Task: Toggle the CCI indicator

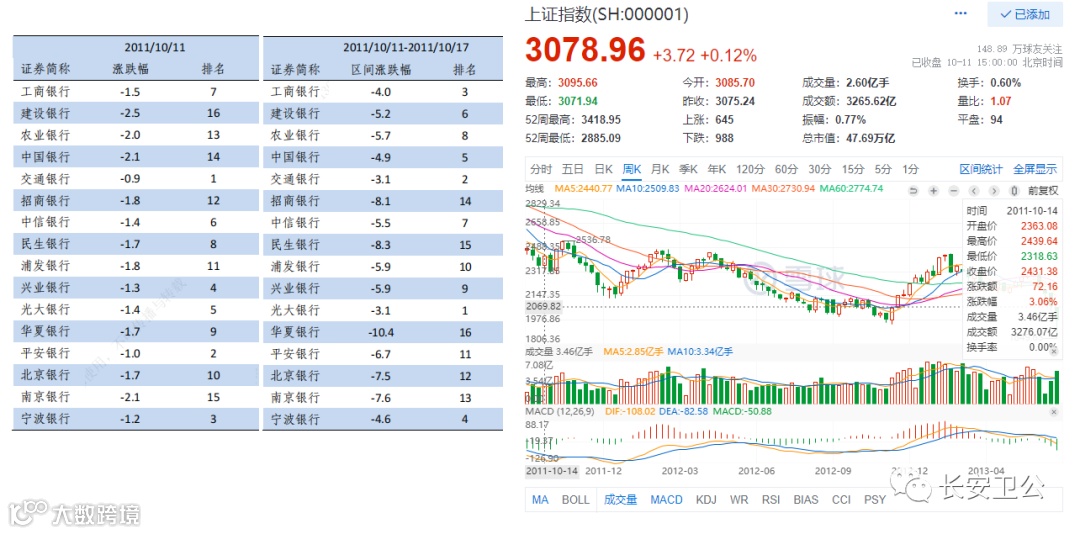Action: click(841, 500)
